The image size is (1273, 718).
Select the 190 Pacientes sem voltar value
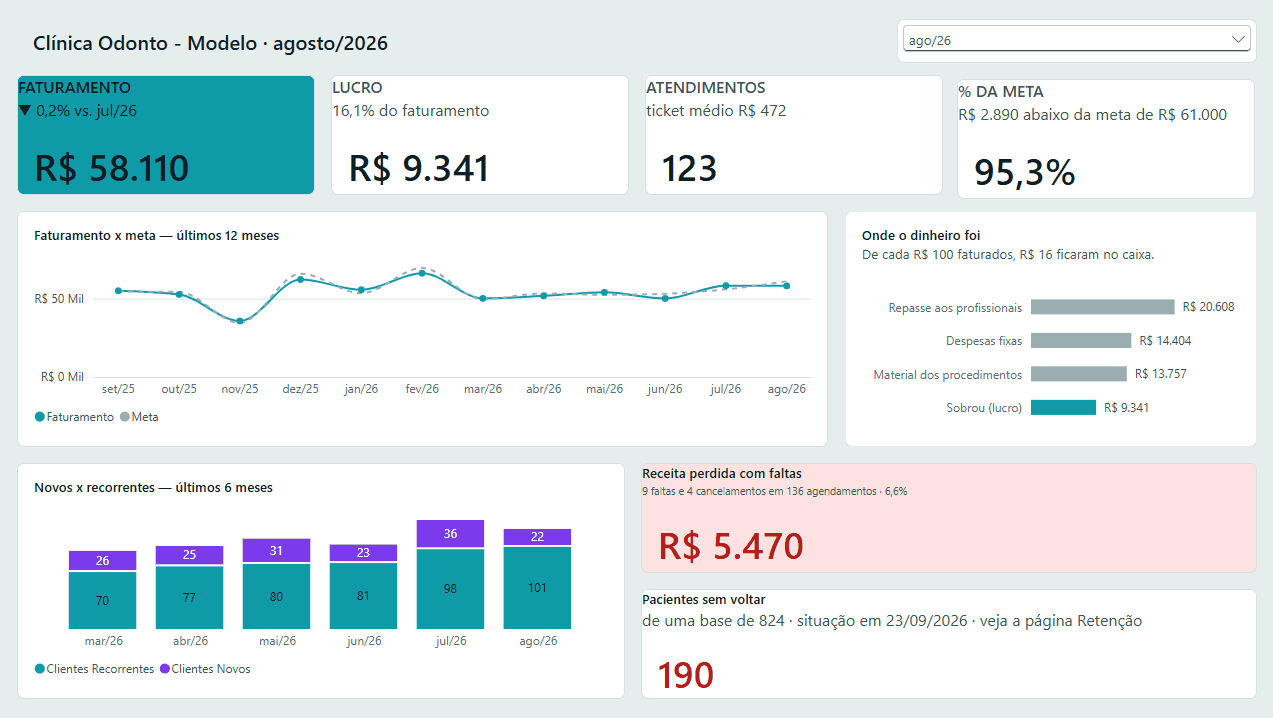click(x=685, y=676)
